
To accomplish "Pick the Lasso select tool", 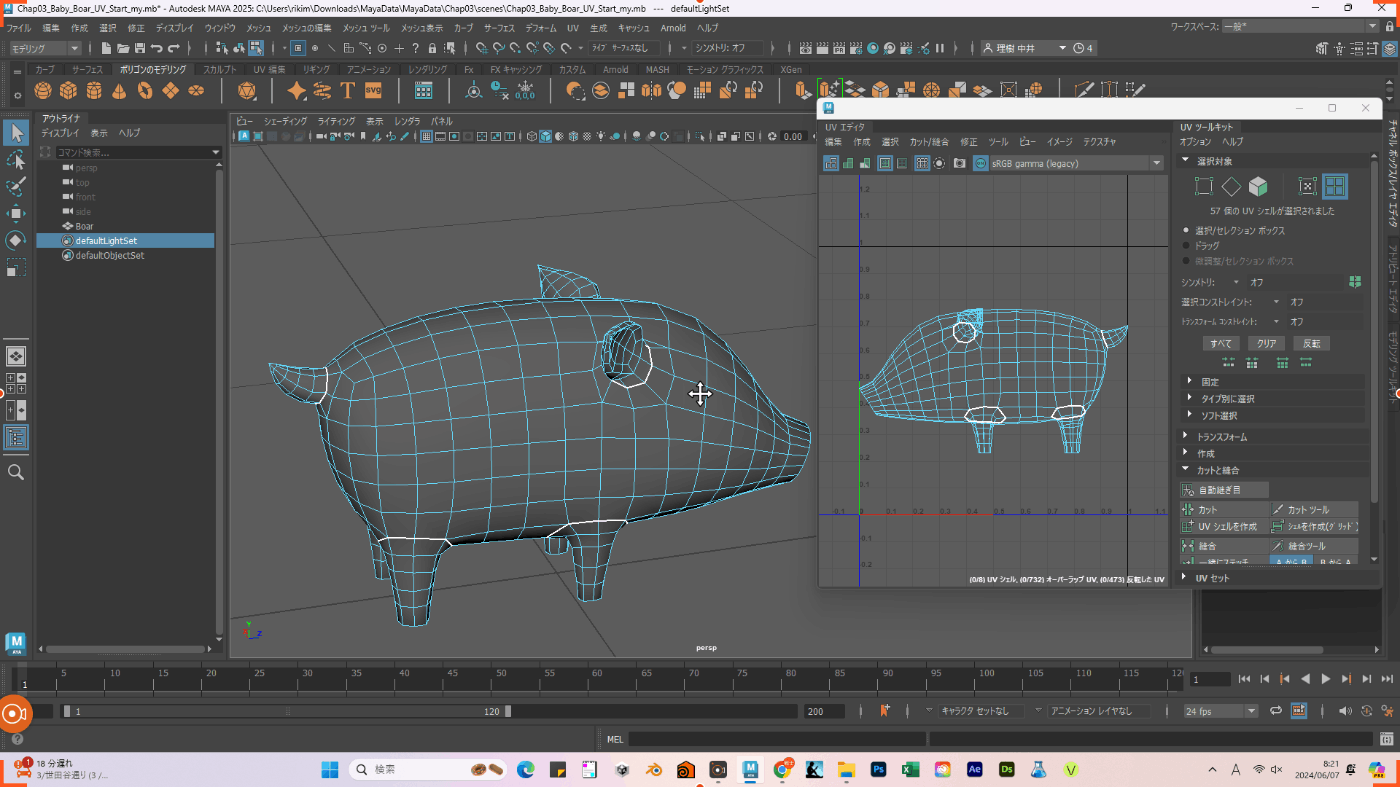I will point(16,159).
